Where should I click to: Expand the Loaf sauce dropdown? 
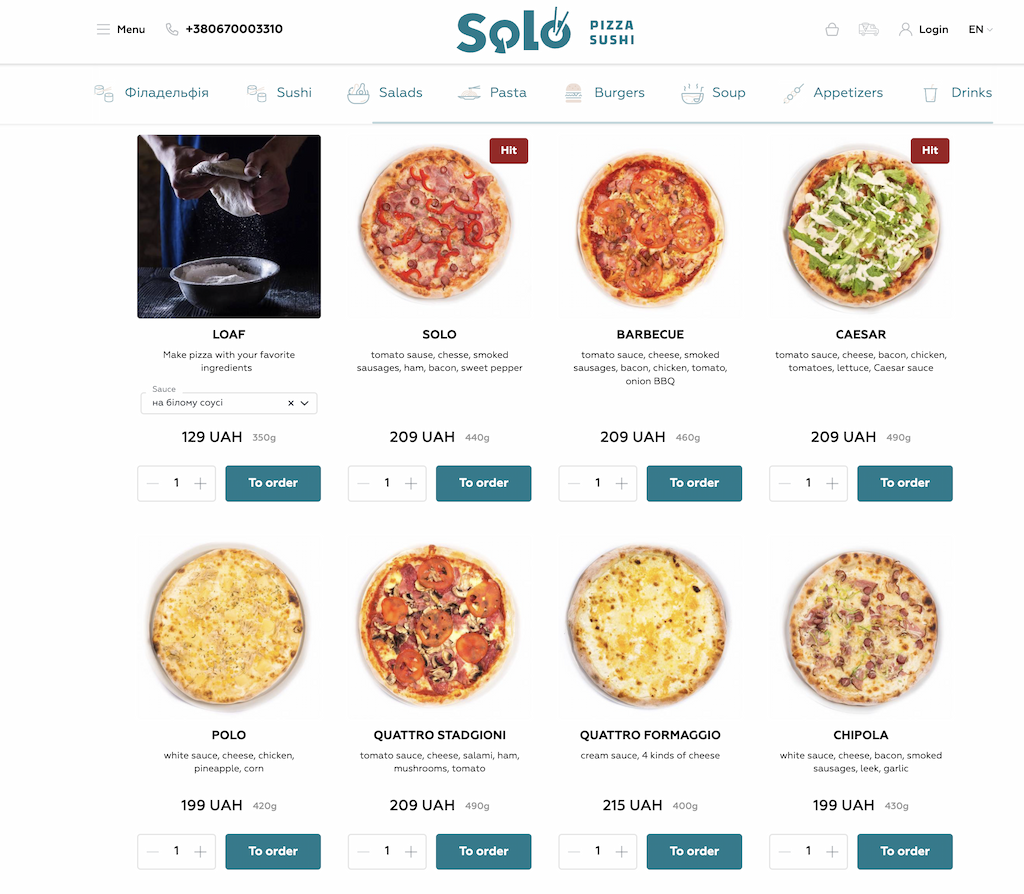(304, 403)
